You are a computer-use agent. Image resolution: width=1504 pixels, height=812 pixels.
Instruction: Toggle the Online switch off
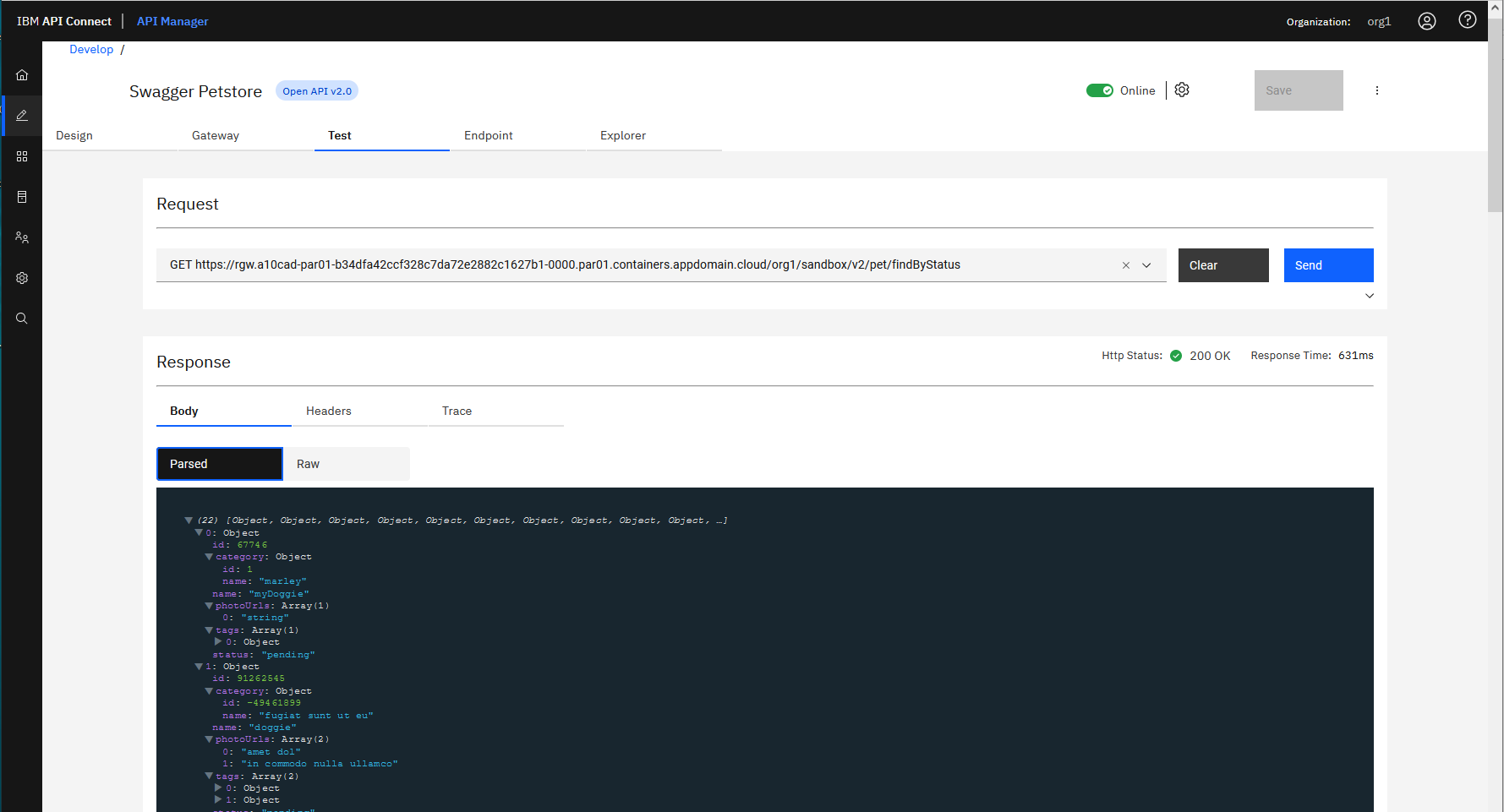point(1100,90)
